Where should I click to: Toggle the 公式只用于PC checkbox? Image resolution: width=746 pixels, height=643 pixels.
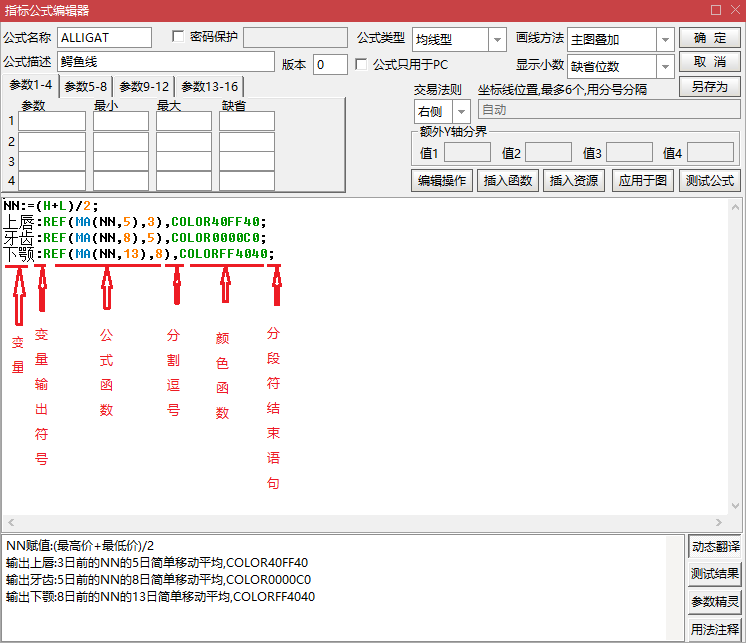tap(362, 64)
